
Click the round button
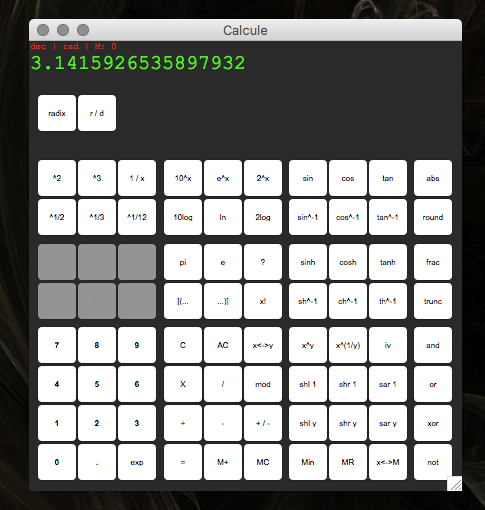click(433, 217)
